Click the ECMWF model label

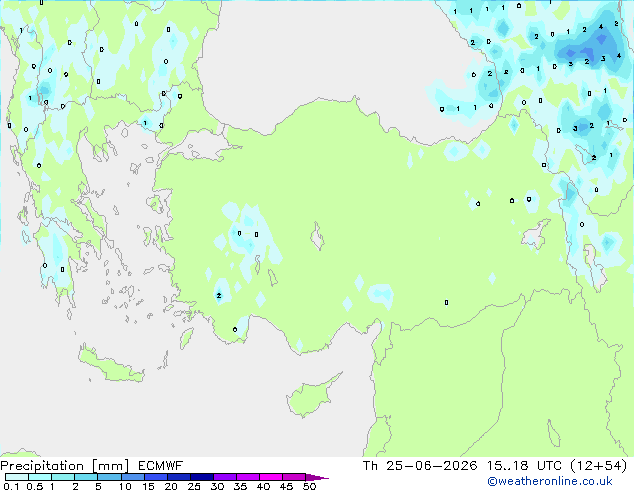pos(161,466)
